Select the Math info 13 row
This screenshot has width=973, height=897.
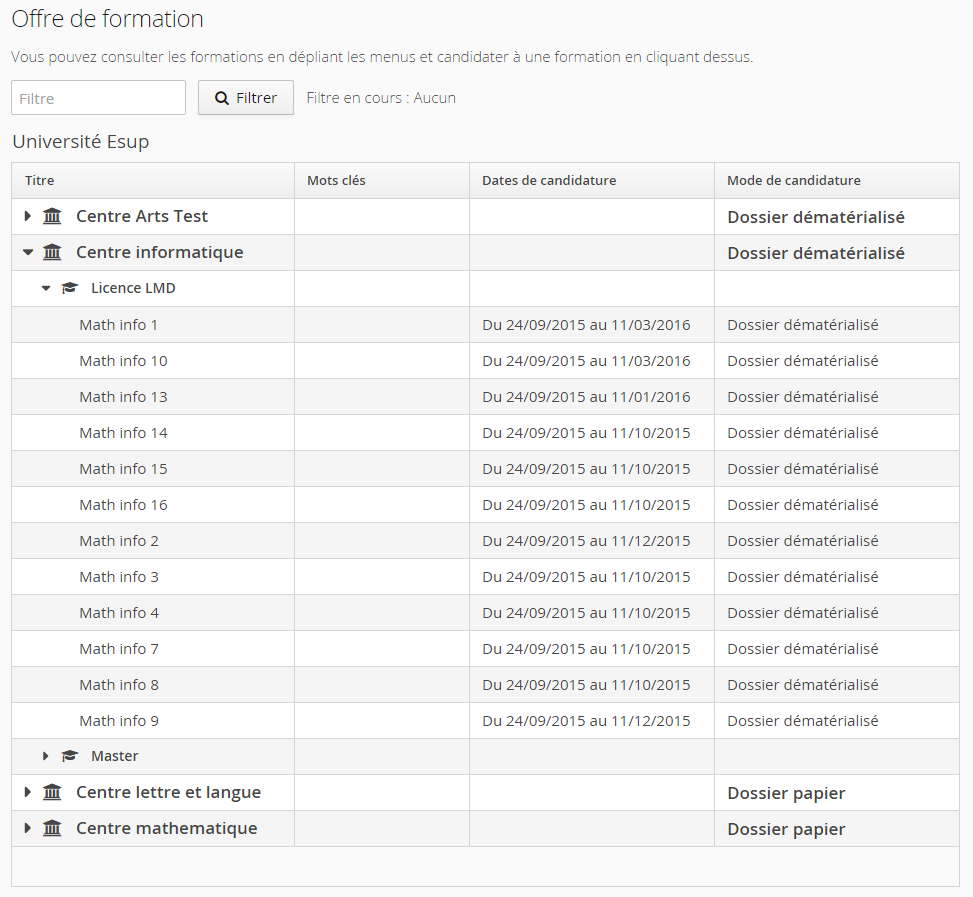click(123, 397)
